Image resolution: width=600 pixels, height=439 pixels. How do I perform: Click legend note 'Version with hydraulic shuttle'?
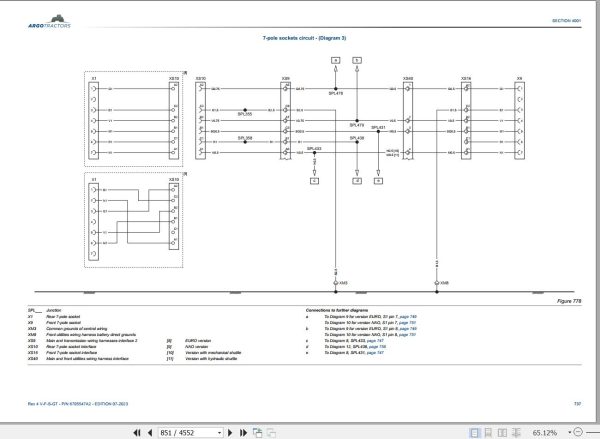(x=211, y=359)
